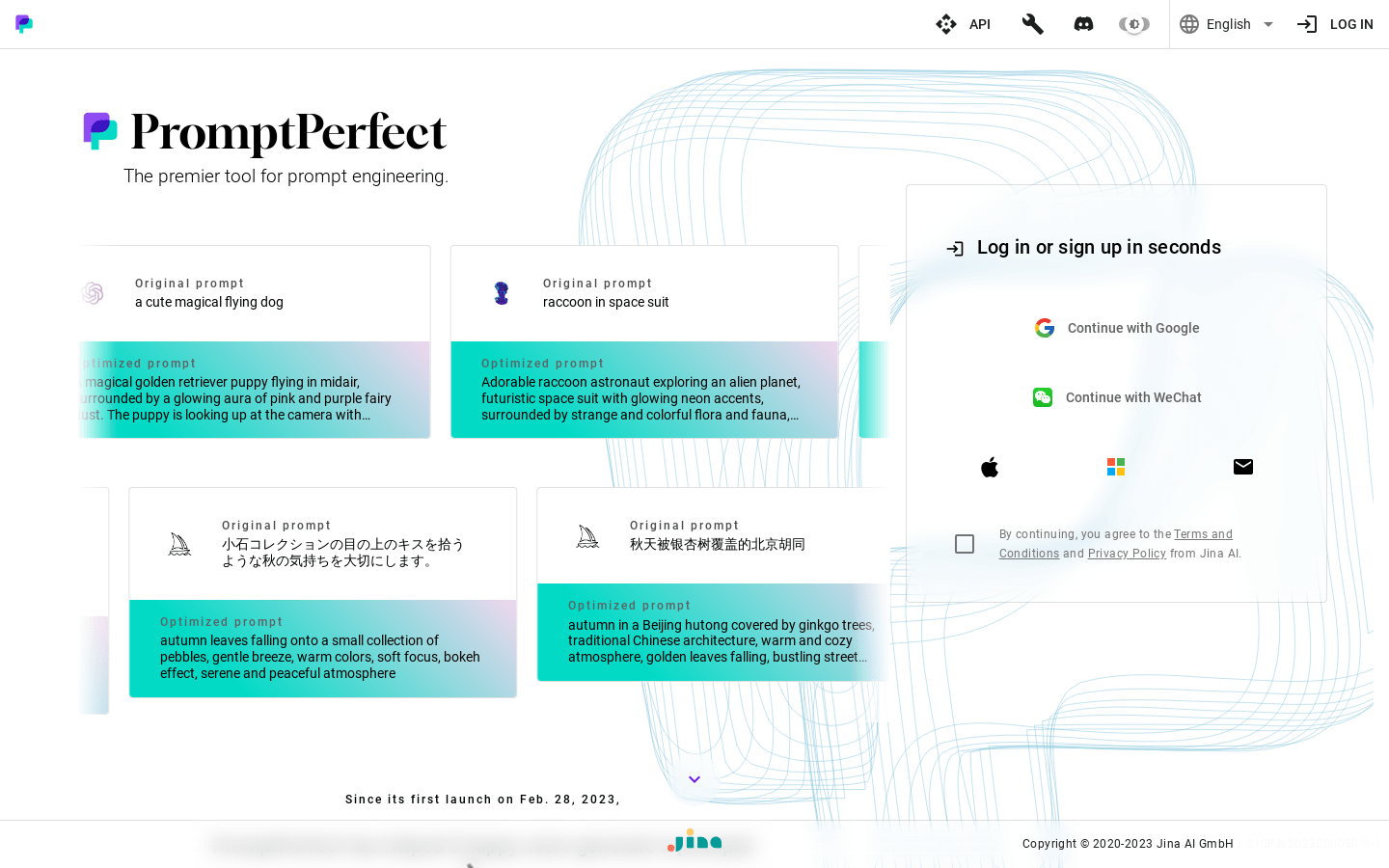Image resolution: width=1389 pixels, height=868 pixels.
Task: Click the PromptPerfect logo in the top-left corner
Action: pos(23,24)
